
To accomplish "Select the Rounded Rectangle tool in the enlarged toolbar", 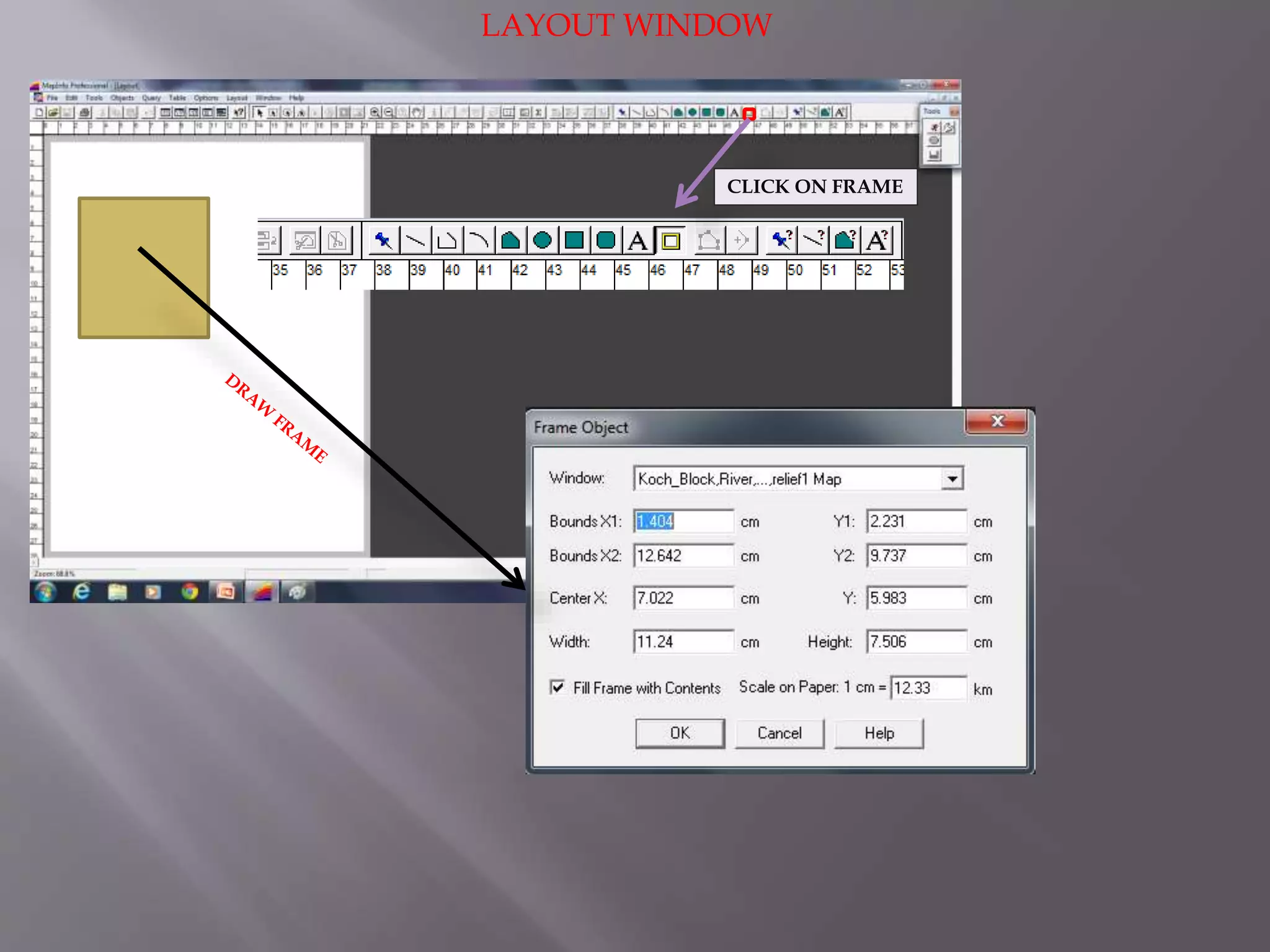I will [x=606, y=240].
